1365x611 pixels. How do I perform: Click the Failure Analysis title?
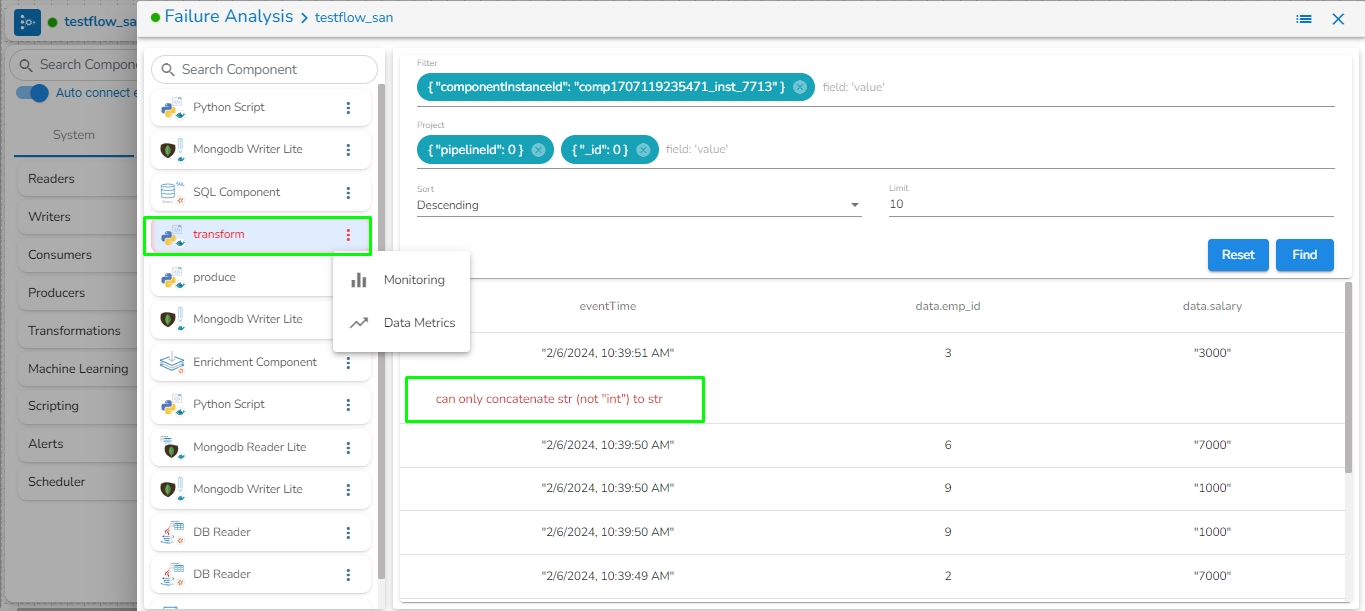coord(229,16)
